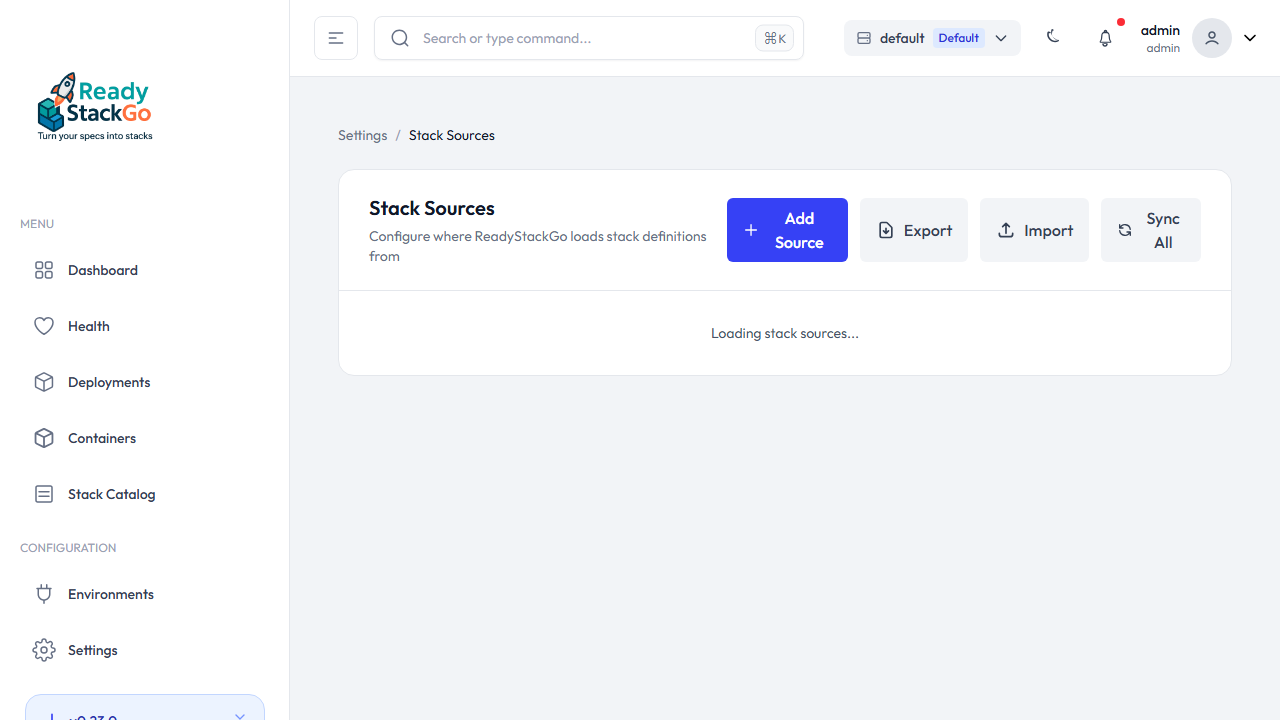Expand the version panel chevron at sidebar bottom
Image resolution: width=1280 pixels, height=720 pixels.
[239, 714]
